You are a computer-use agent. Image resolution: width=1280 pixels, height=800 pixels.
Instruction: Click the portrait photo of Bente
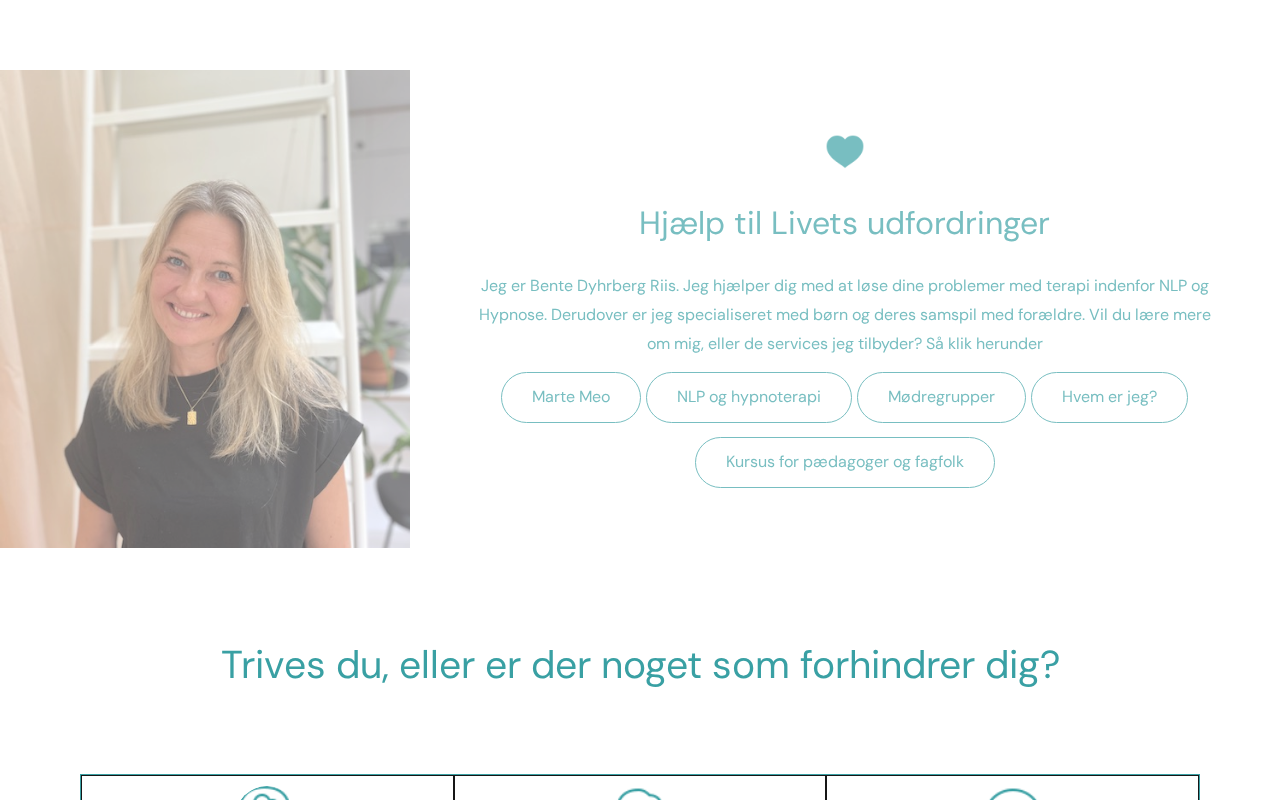point(205,309)
